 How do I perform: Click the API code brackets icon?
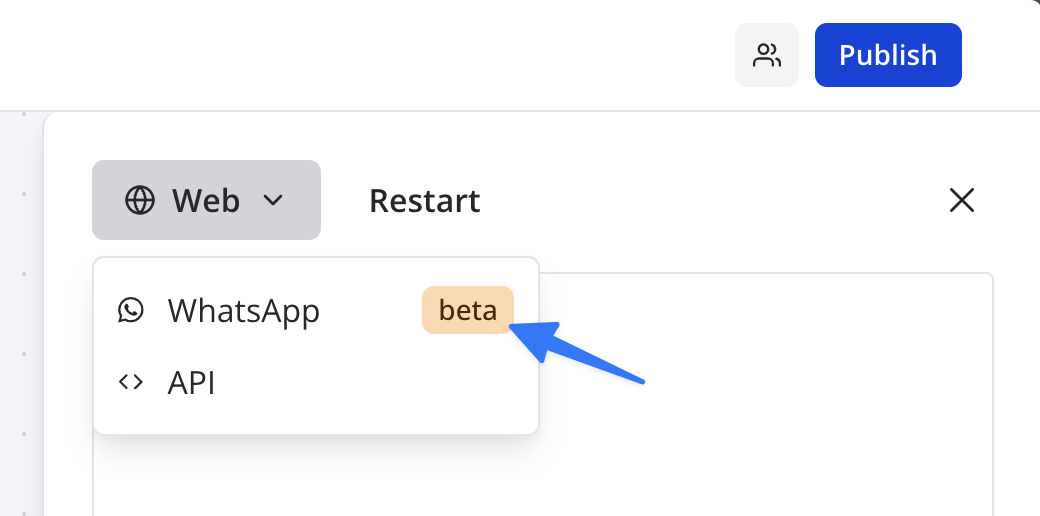pyautogui.click(x=131, y=382)
